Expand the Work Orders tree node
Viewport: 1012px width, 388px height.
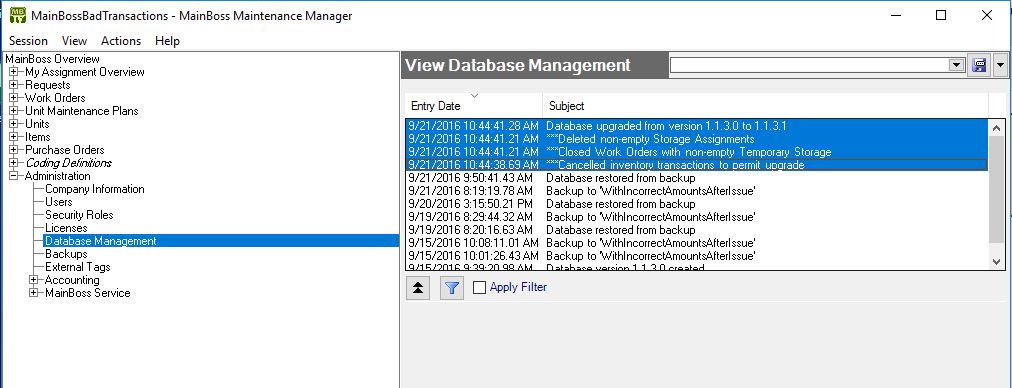pos(14,97)
